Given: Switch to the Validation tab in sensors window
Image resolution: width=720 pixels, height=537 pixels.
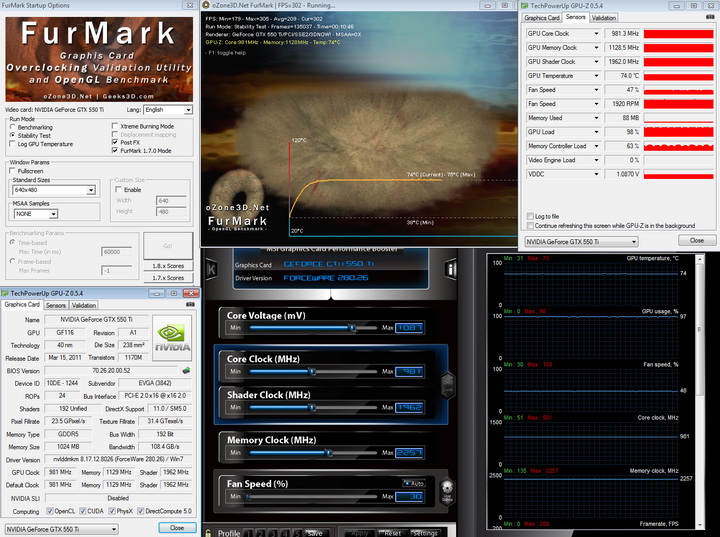Looking at the screenshot, I should tap(604, 17).
